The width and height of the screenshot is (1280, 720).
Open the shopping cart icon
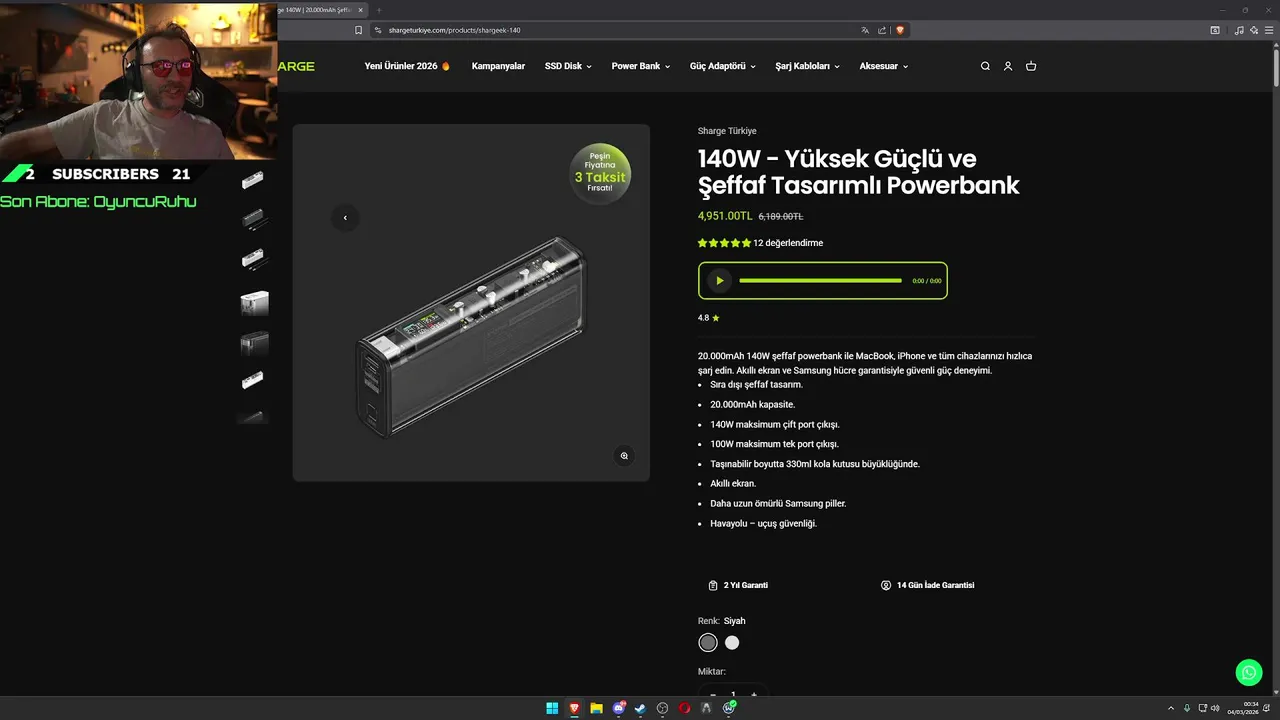coord(1031,66)
